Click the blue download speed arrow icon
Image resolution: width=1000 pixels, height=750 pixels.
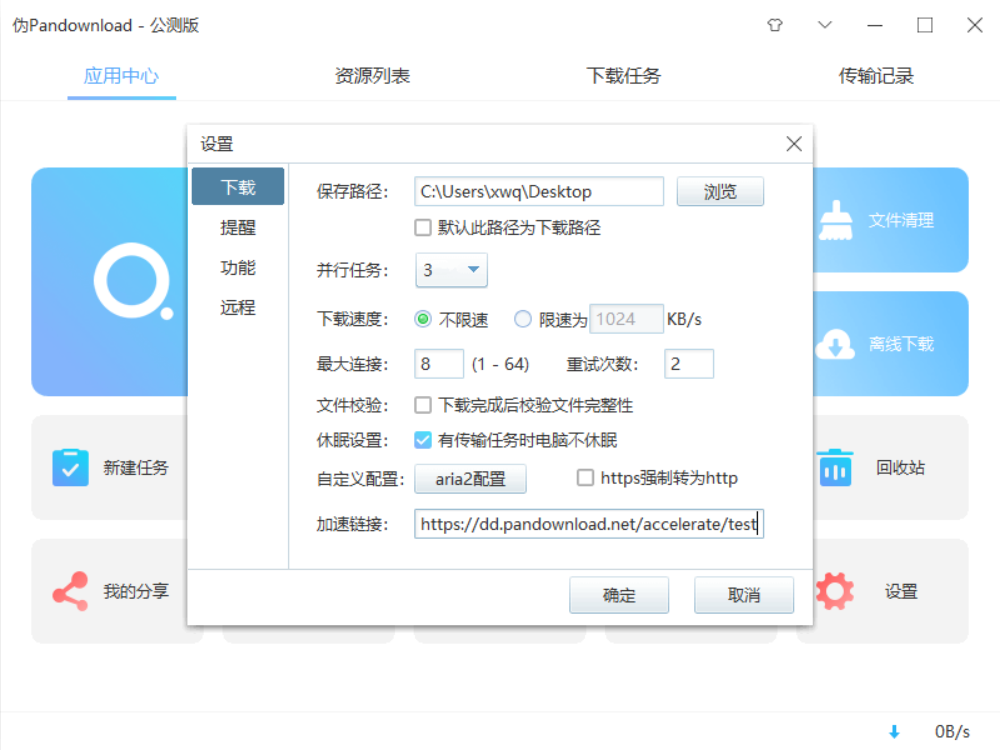[x=894, y=732]
